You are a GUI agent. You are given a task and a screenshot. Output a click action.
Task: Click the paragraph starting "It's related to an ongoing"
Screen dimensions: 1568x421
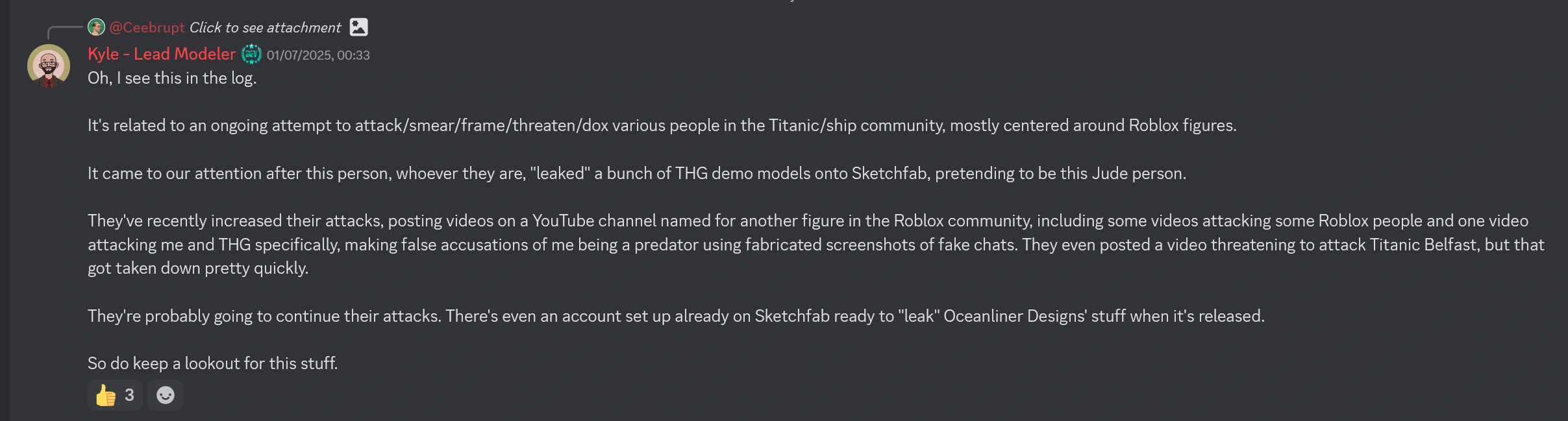tap(662, 126)
